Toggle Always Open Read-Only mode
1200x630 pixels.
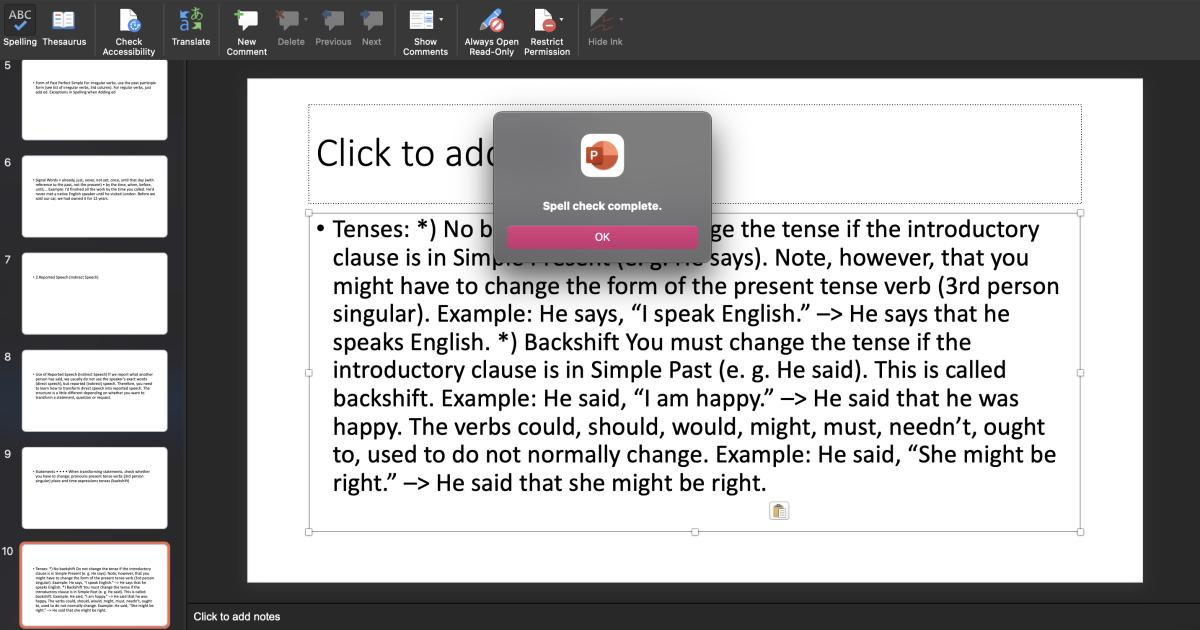tap(490, 25)
